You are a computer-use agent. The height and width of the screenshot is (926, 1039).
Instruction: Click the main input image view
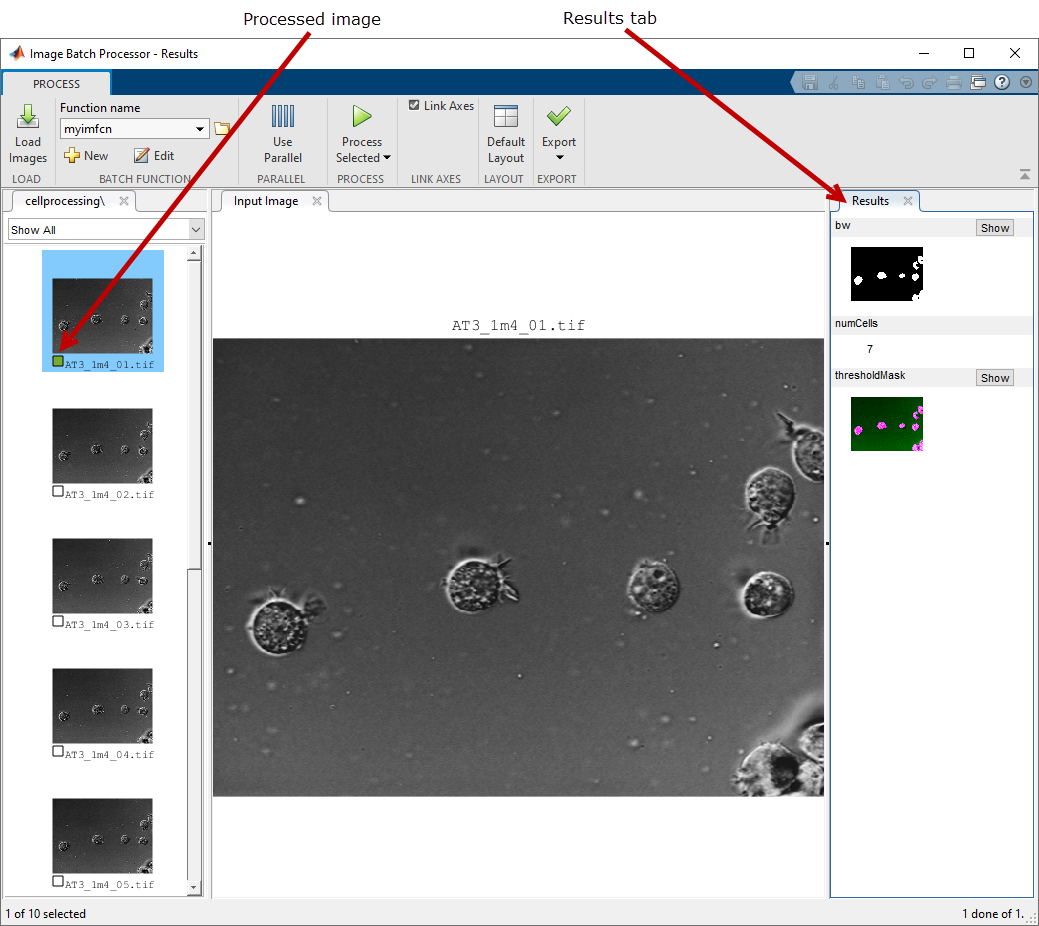pos(518,567)
